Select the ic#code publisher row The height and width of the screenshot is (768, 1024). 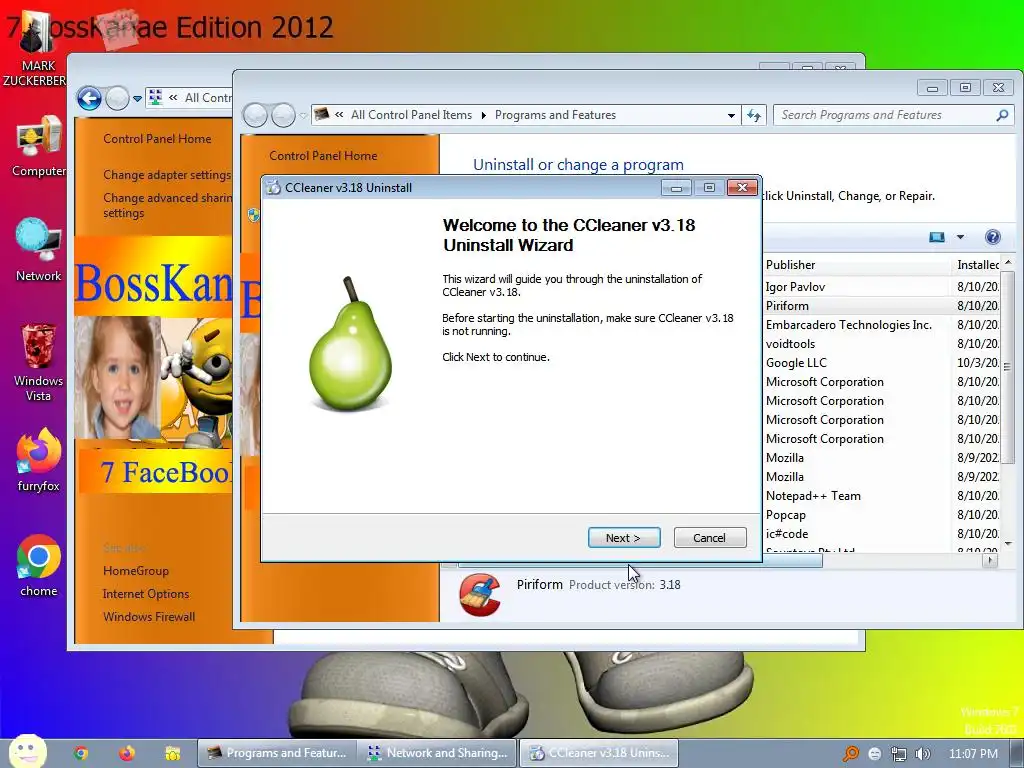pyautogui.click(x=787, y=534)
